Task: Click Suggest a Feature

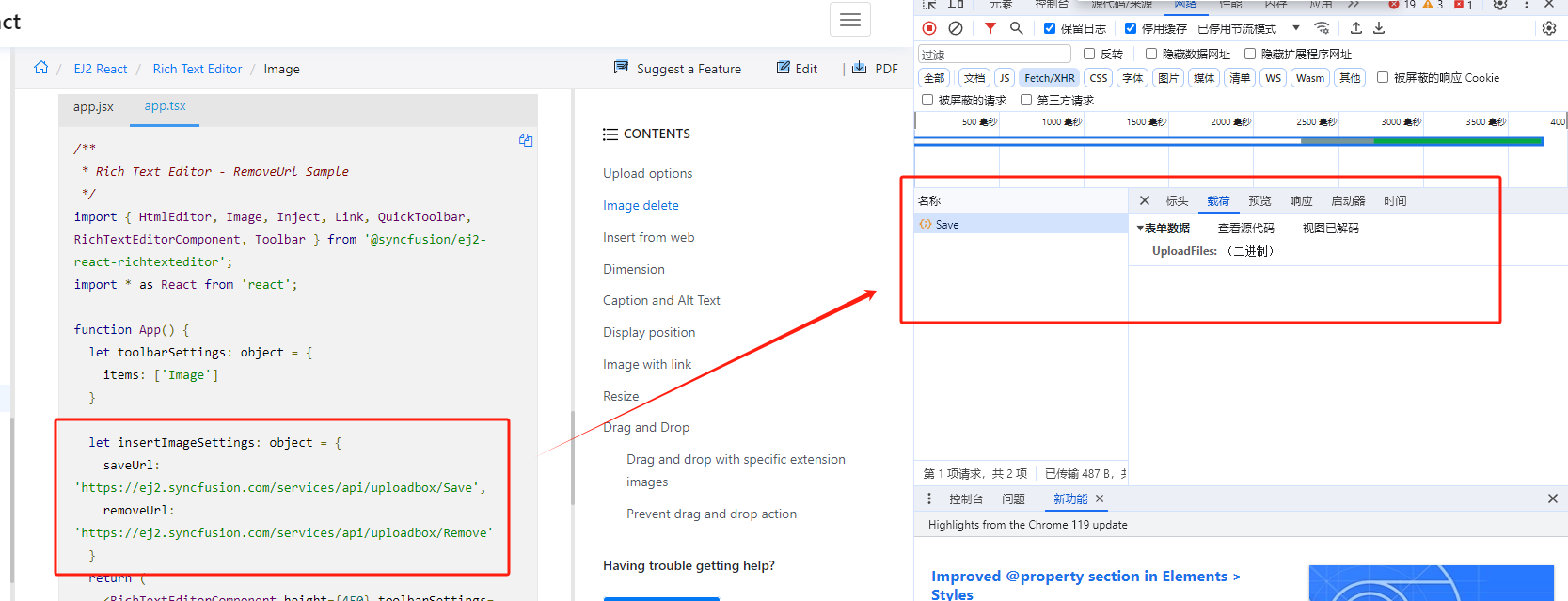Action: [x=677, y=69]
